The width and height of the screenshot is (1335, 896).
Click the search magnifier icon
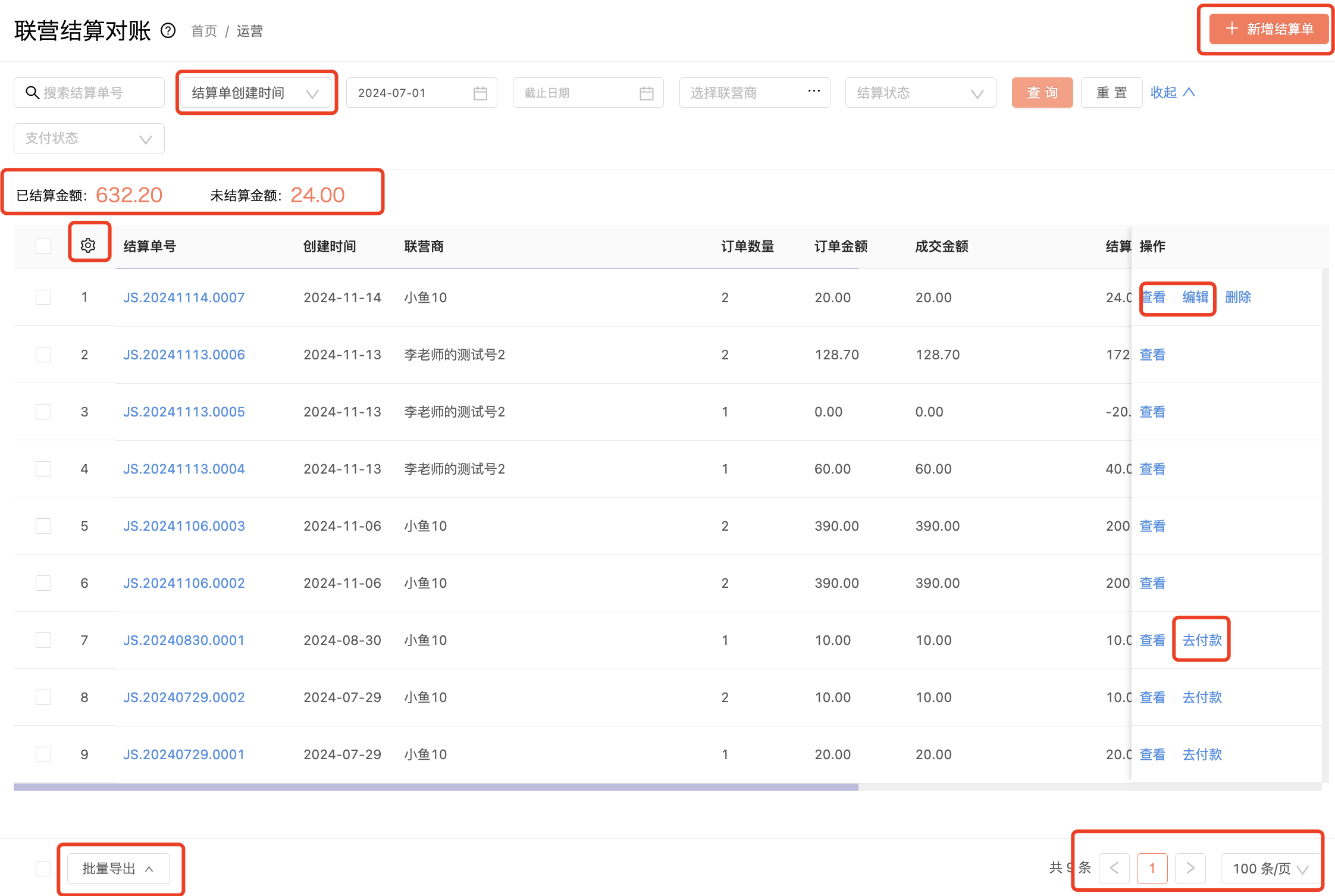(x=32, y=92)
